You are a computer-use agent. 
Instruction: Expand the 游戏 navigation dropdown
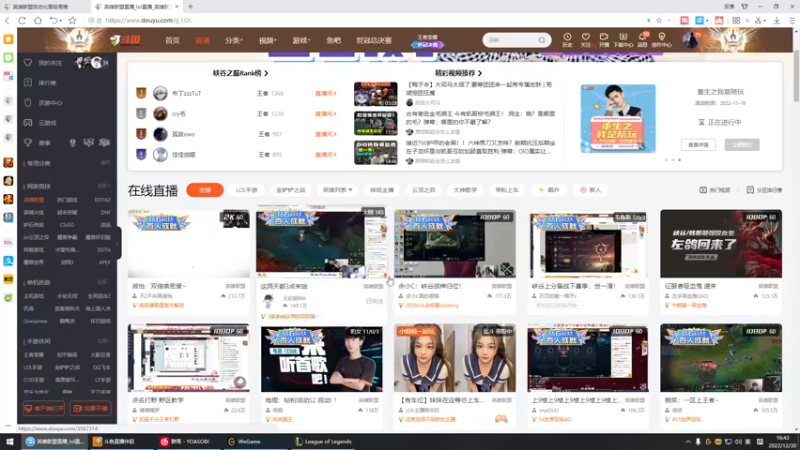point(301,40)
